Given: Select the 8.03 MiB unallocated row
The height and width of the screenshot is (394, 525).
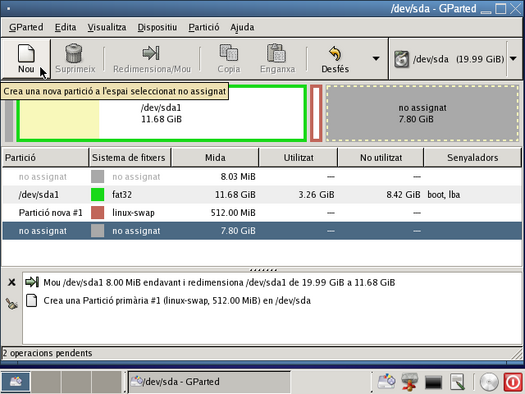Looking at the screenshot, I should click(262, 176).
